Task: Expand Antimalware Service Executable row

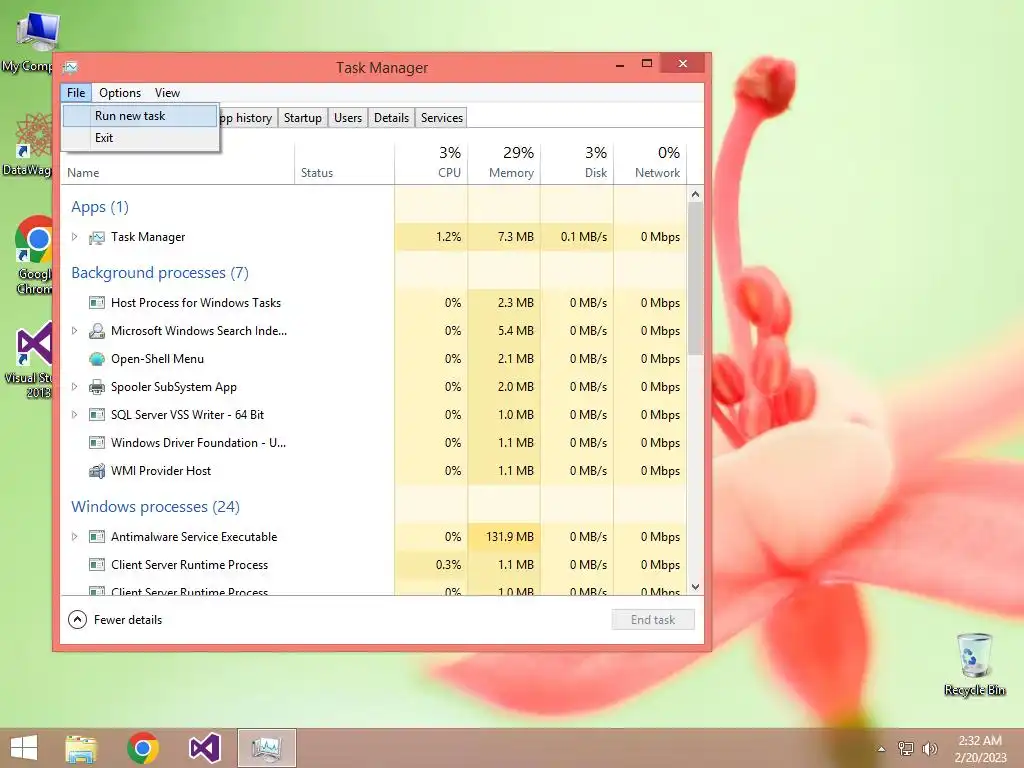Action: (74, 537)
